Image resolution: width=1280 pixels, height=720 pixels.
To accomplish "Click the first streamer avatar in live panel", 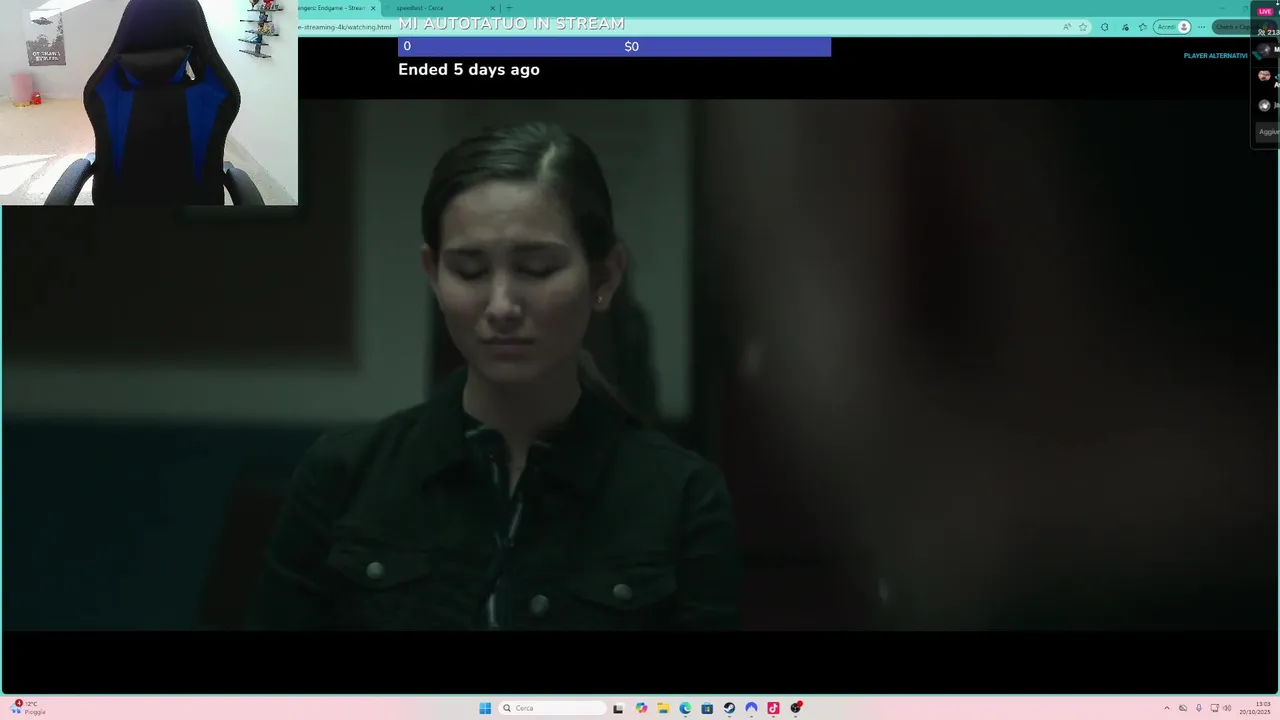I will pos(1264,50).
